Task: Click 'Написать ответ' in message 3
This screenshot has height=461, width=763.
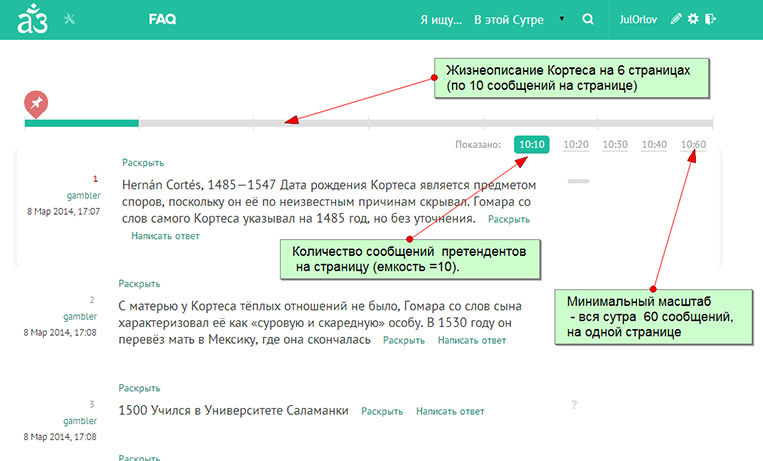Action: click(x=450, y=411)
